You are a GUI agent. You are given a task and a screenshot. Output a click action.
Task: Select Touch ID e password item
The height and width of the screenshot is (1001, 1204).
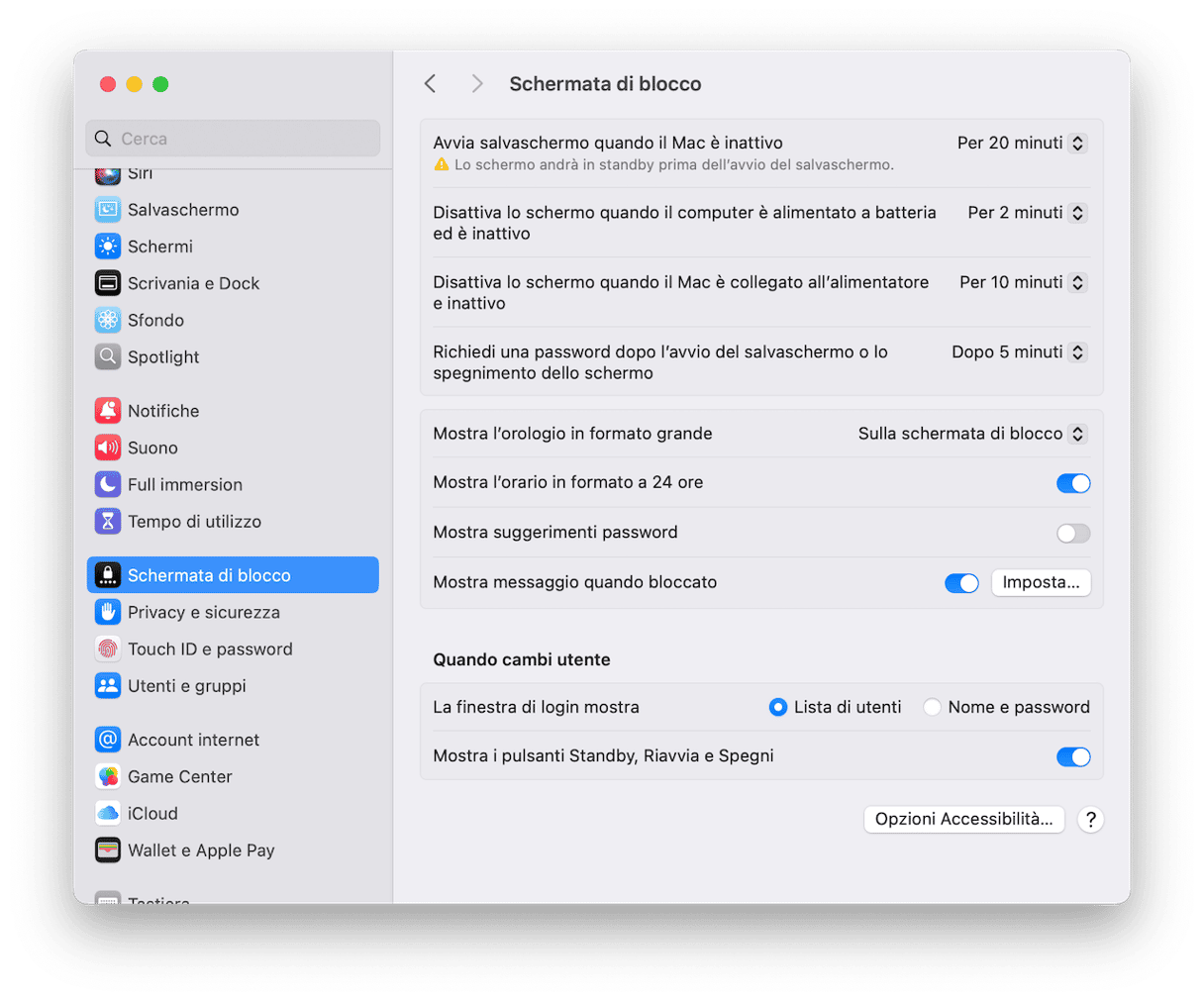(x=233, y=649)
